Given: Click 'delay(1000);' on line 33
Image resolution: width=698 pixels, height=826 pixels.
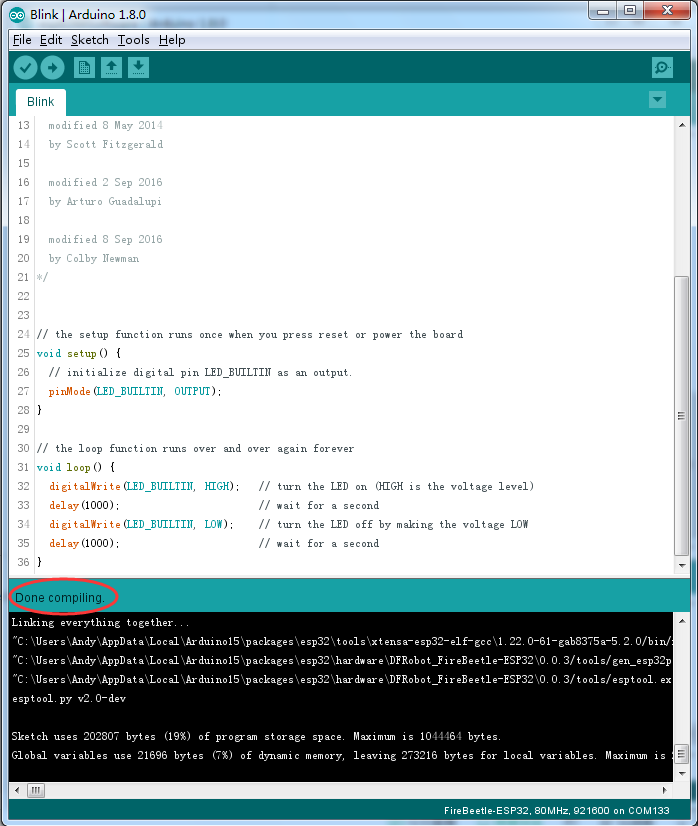Looking at the screenshot, I should (x=84, y=505).
